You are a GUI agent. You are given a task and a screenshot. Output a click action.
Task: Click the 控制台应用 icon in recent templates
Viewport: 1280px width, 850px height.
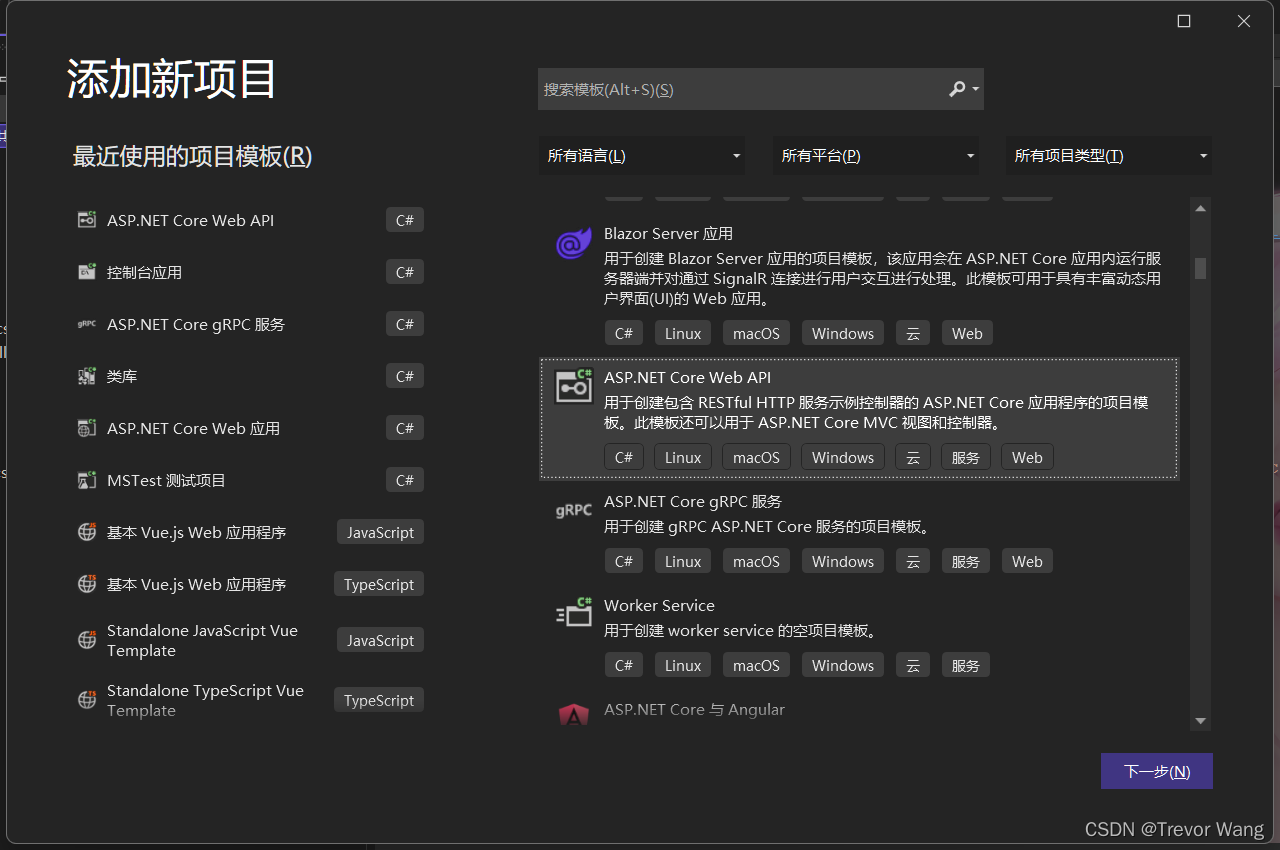pos(85,271)
